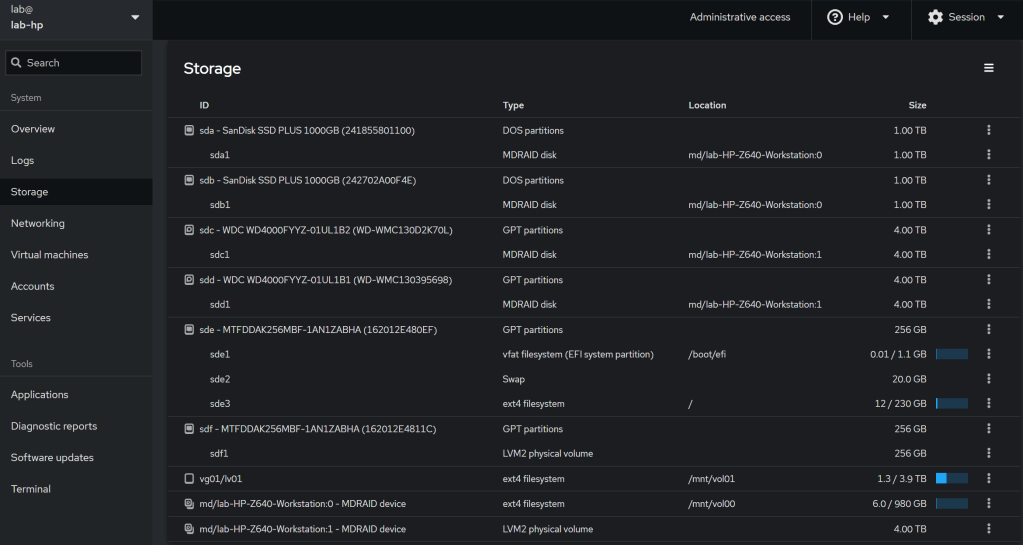Open actions menu for sdd1 MDRAID disk
Screen dimensions: 1023x545
tap(988, 305)
